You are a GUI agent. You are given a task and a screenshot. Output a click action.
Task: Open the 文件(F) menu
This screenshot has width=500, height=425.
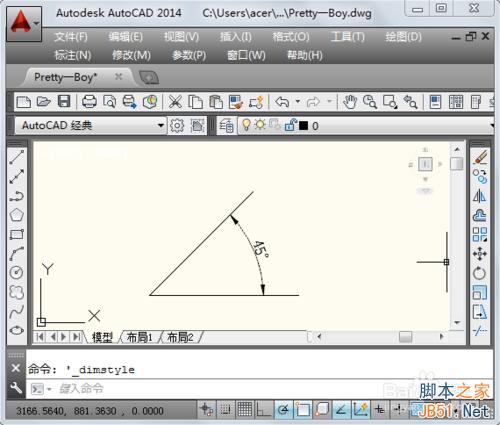(71, 37)
